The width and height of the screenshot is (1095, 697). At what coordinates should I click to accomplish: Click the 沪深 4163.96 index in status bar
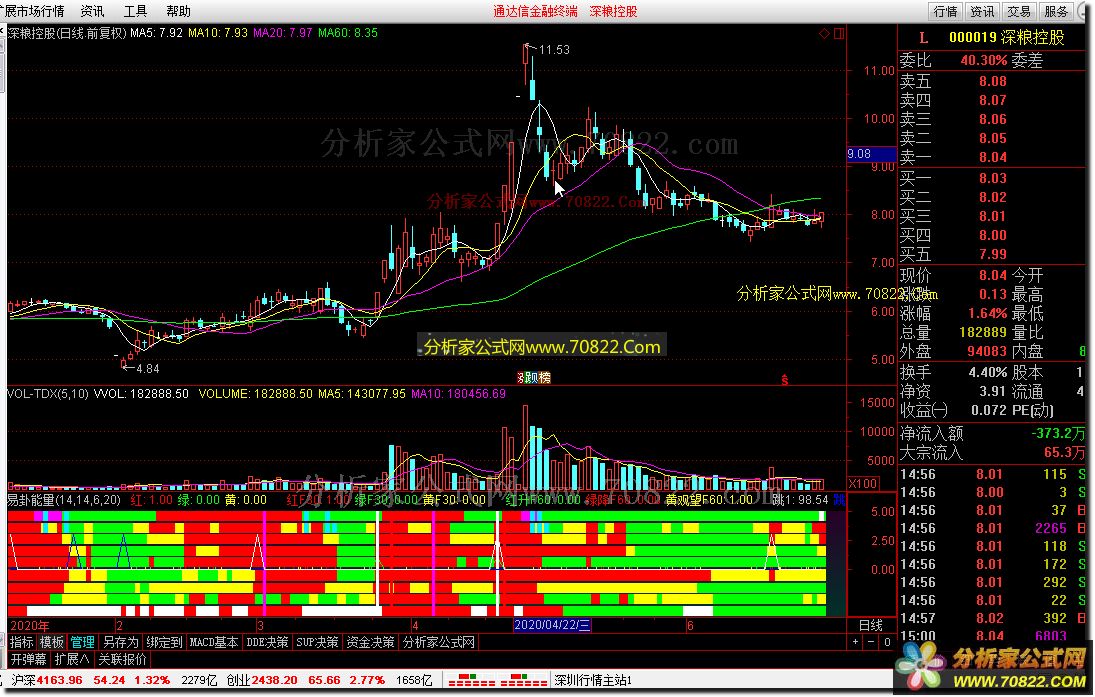pos(47,680)
